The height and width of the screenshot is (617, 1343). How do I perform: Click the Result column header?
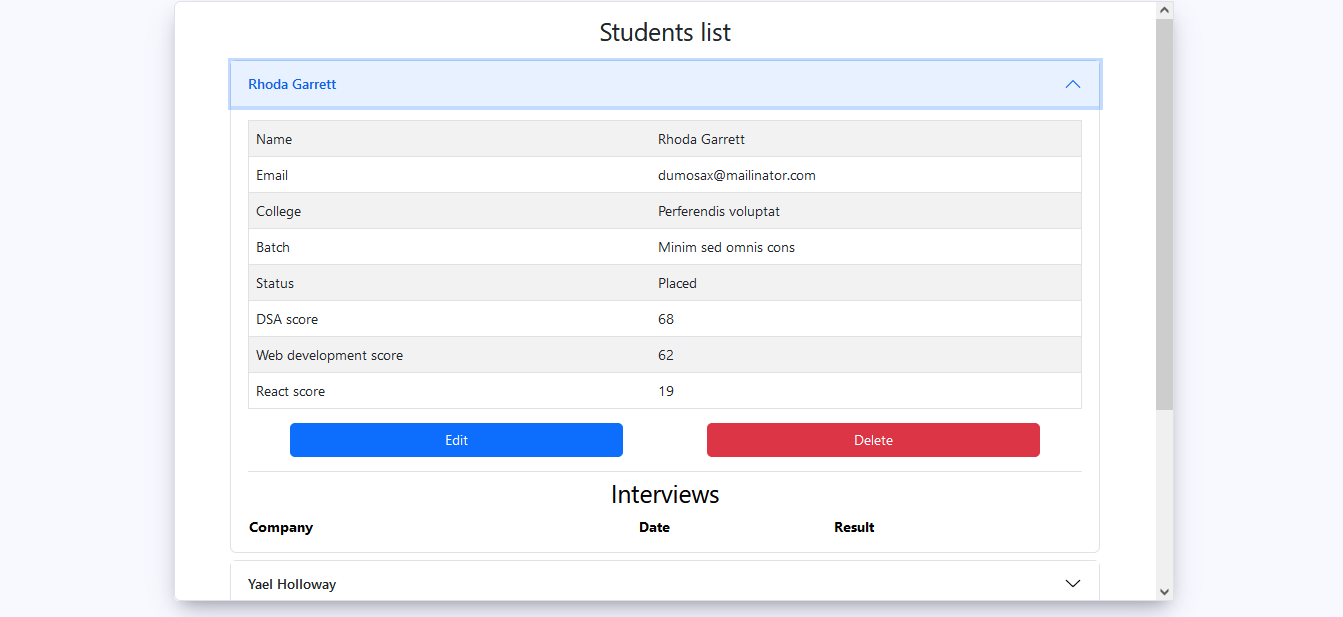click(x=854, y=527)
